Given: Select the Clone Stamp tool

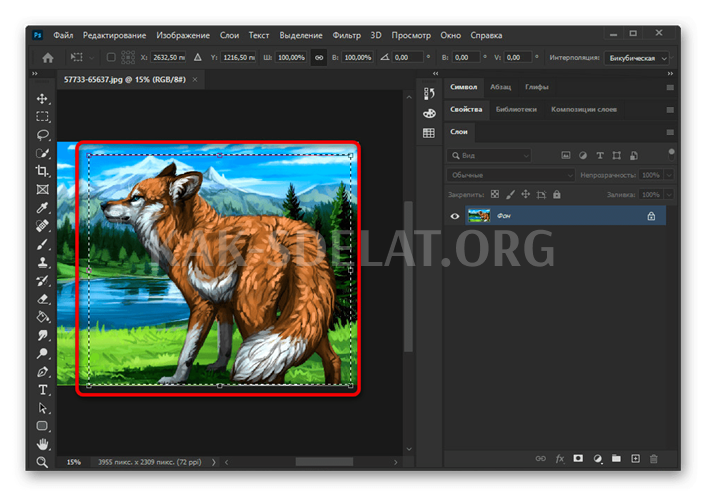Looking at the screenshot, I should click(x=42, y=262).
